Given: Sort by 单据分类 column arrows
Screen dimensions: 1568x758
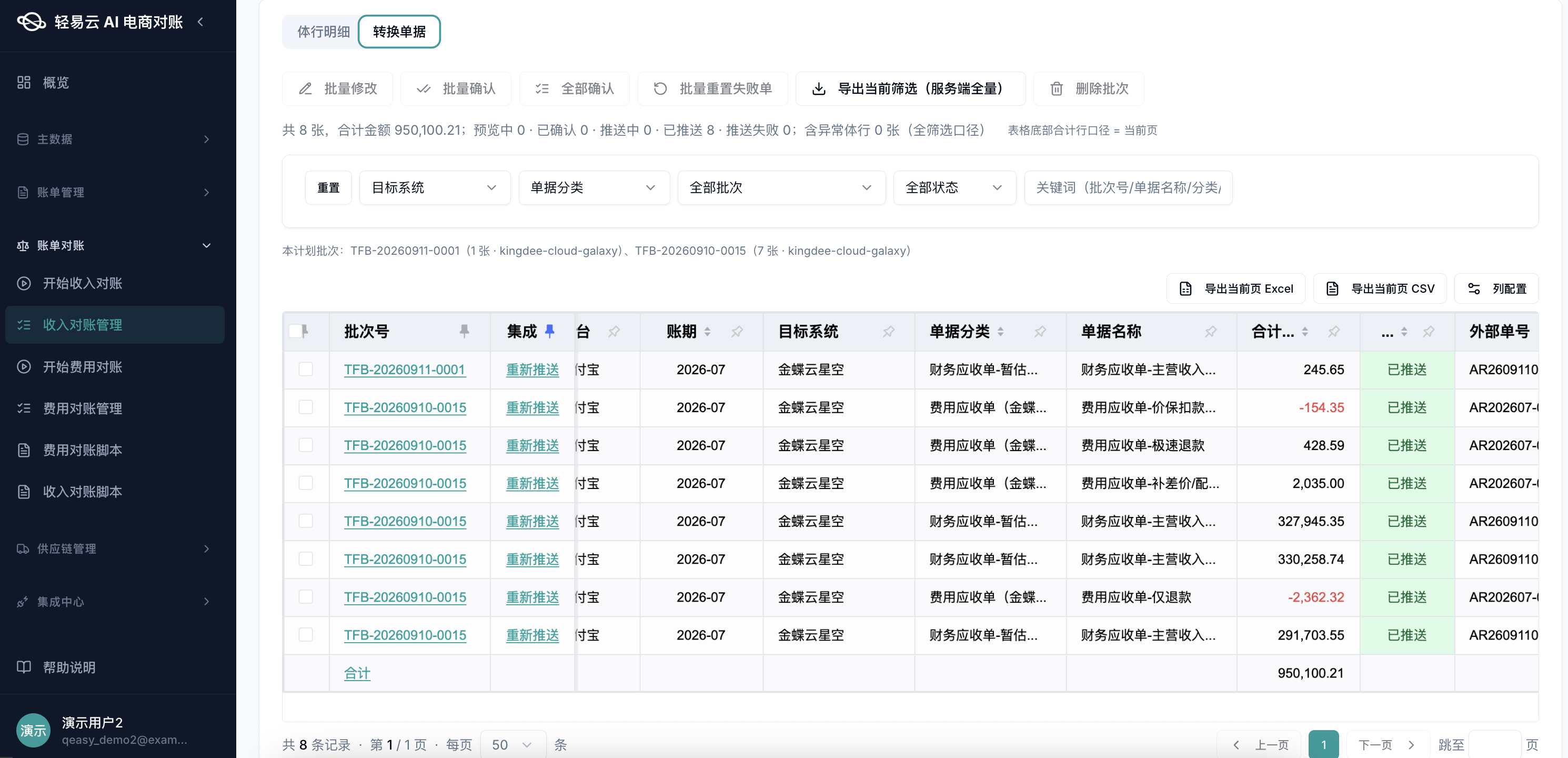Looking at the screenshot, I should click(1001, 331).
